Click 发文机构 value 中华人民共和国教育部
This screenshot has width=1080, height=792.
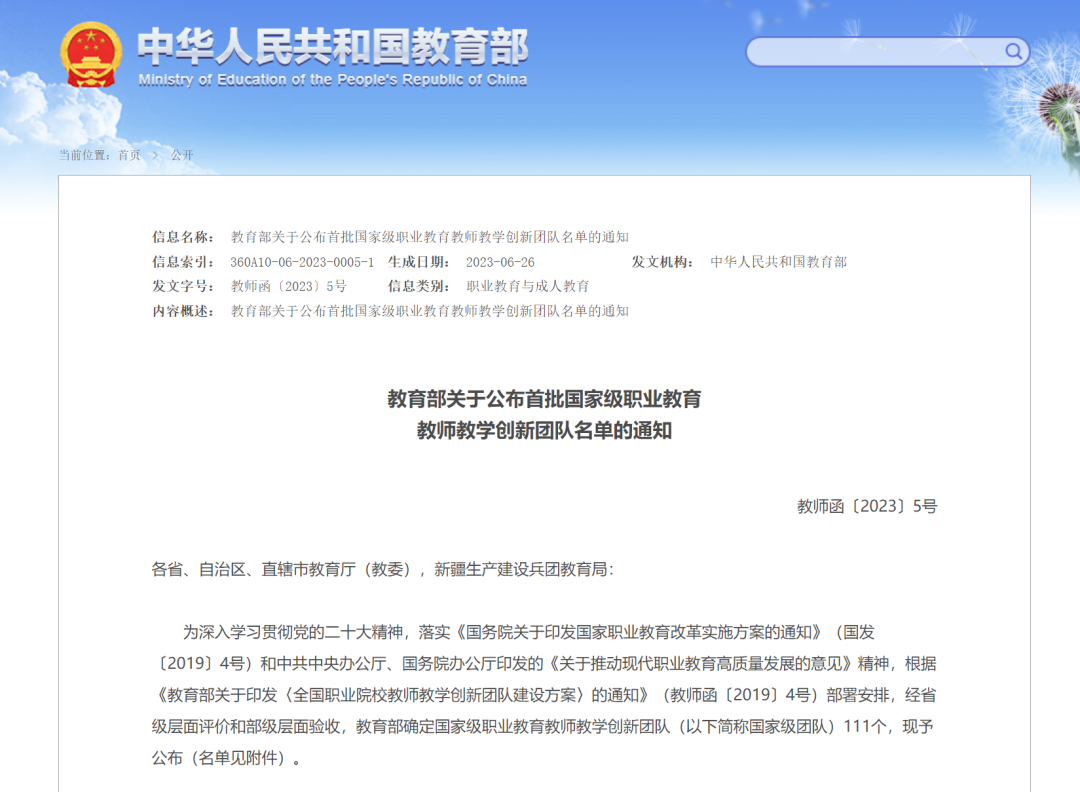[x=778, y=262]
